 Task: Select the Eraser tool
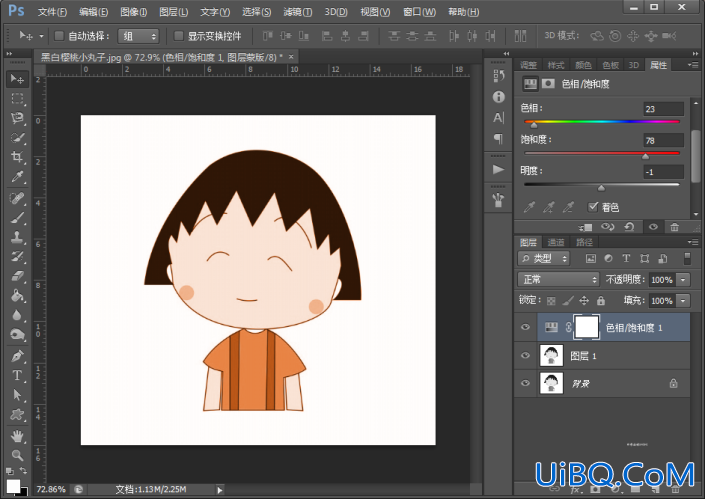click(17, 276)
